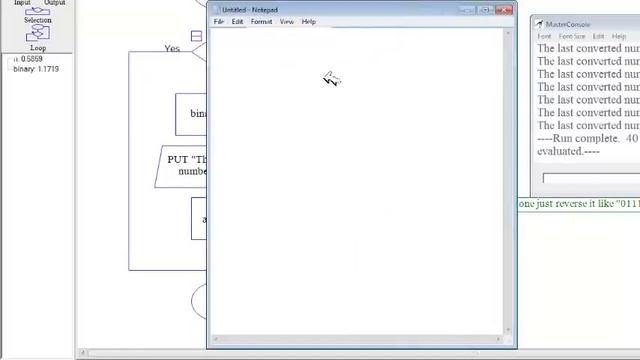
Task: Open the Notepad Edit menu
Action: (x=237, y=22)
